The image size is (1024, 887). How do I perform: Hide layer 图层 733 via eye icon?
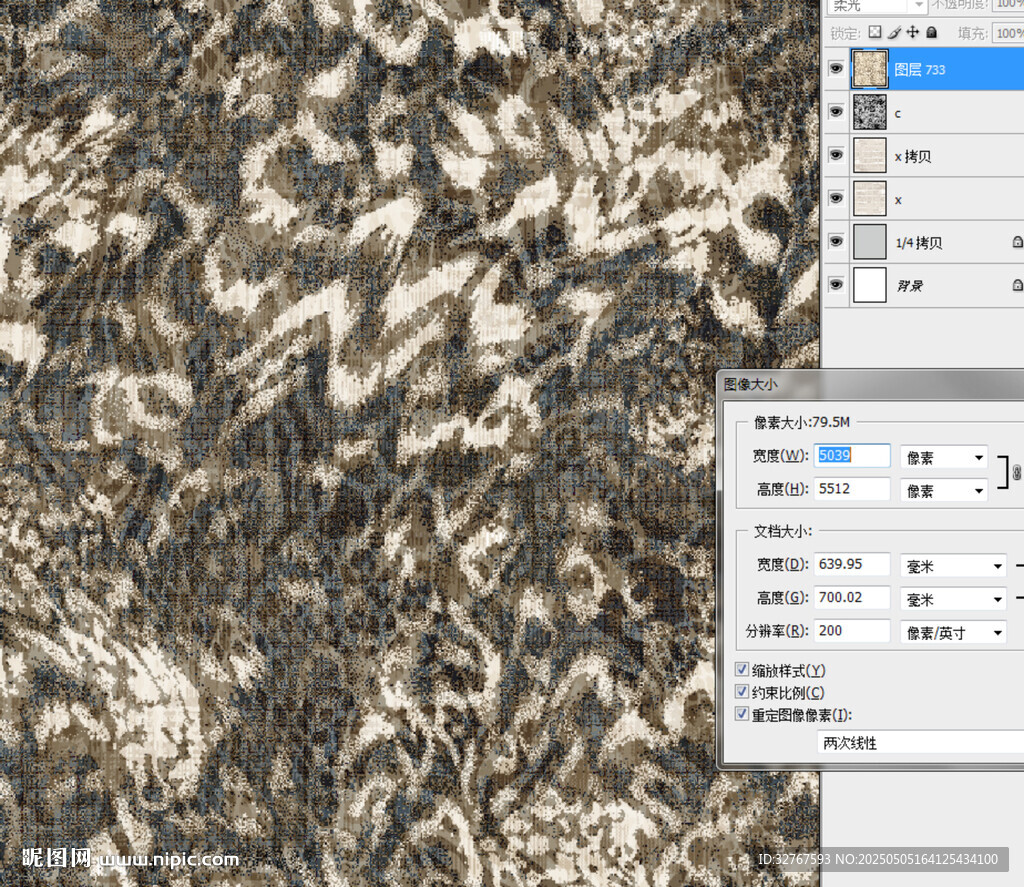click(x=836, y=69)
